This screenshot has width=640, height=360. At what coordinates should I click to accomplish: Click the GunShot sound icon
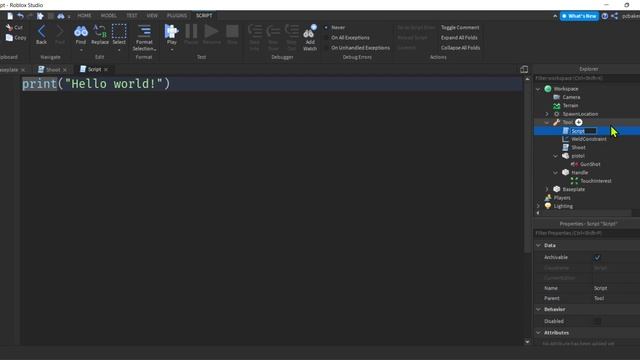point(574,164)
